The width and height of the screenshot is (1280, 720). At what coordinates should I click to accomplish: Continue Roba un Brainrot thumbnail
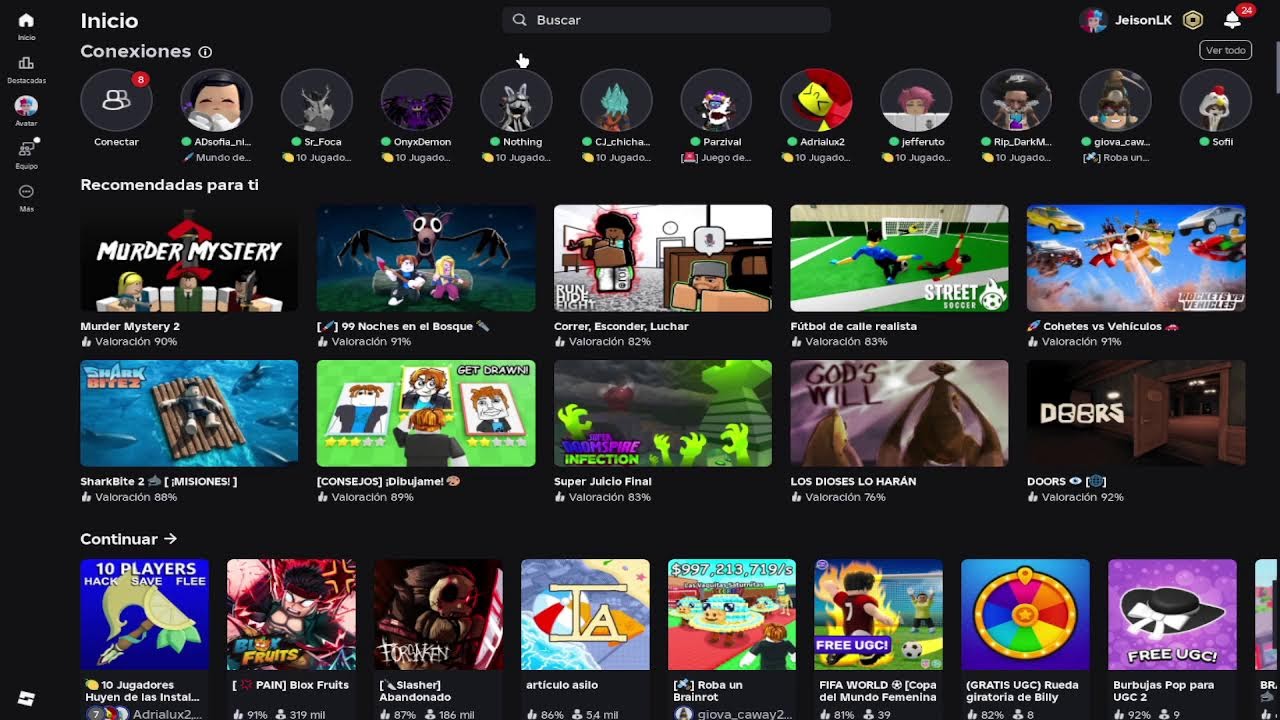[x=733, y=614]
